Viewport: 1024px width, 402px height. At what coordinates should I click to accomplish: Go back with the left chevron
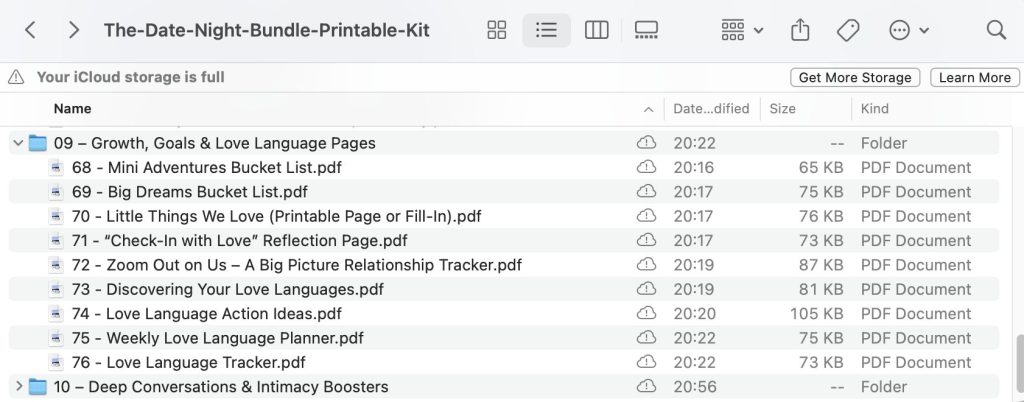(x=30, y=30)
